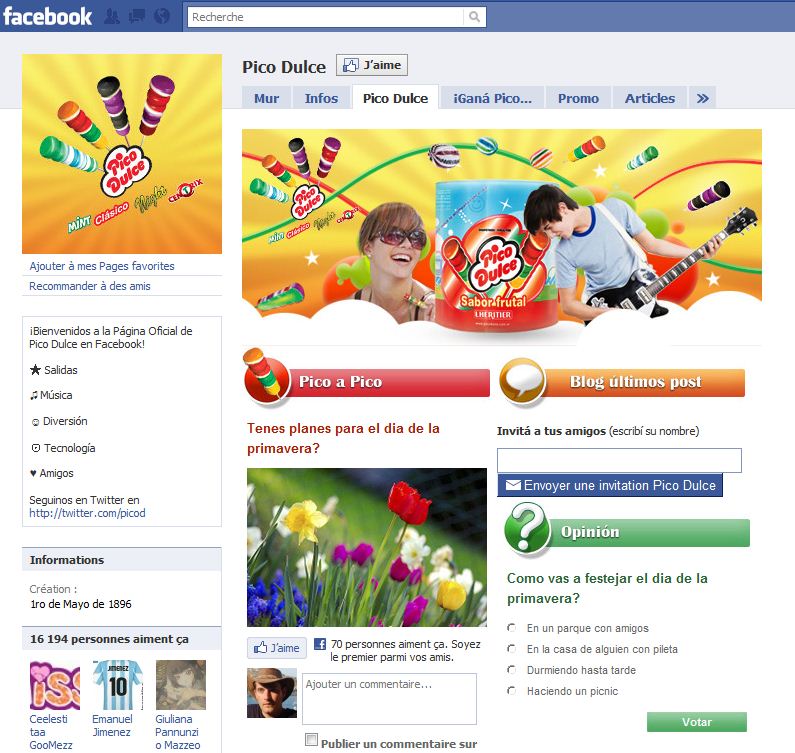The height and width of the screenshot is (753, 795).
Task: Click the invite friend name field
Action: pos(619,460)
